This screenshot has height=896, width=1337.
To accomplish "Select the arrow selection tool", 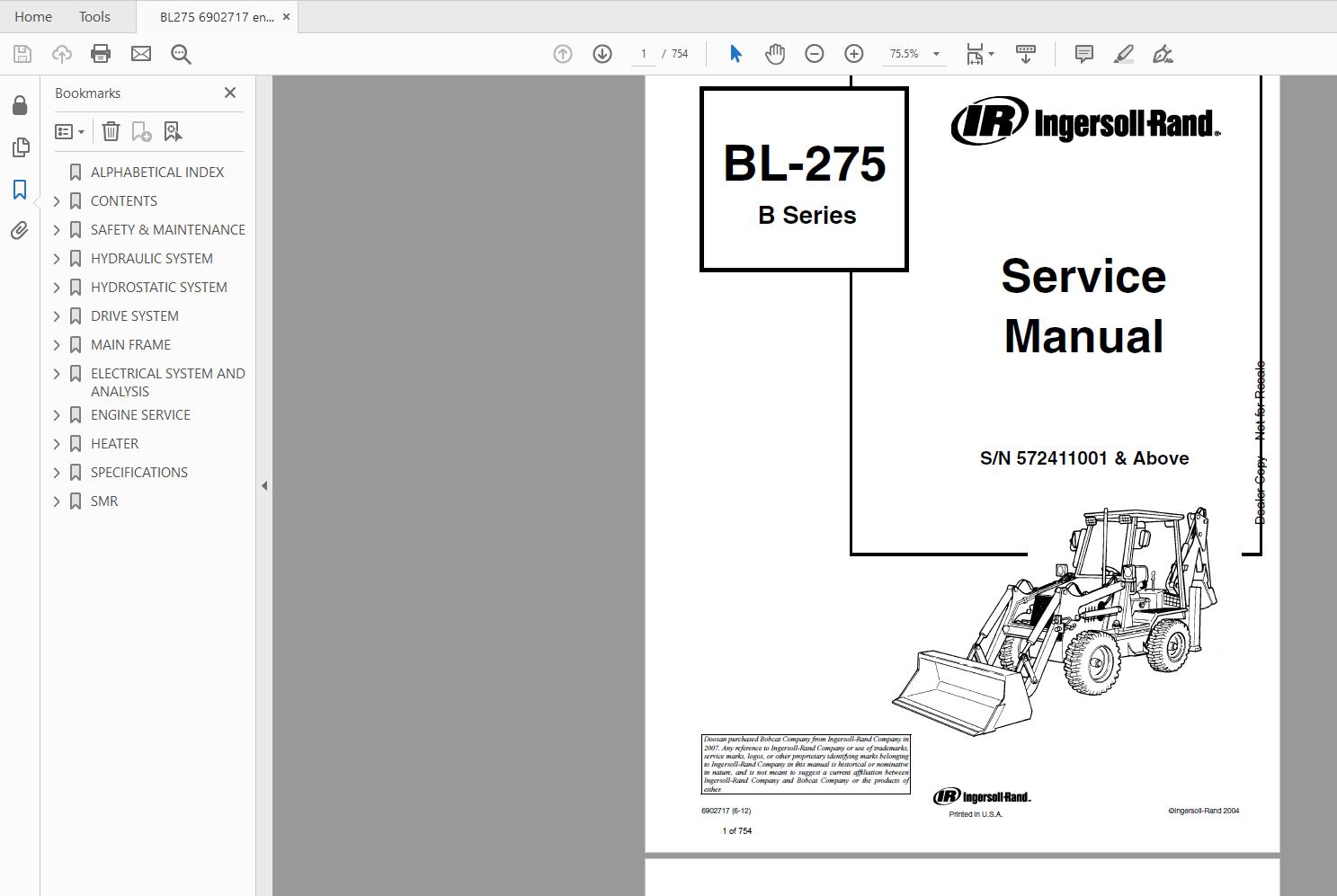I will (x=735, y=54).
